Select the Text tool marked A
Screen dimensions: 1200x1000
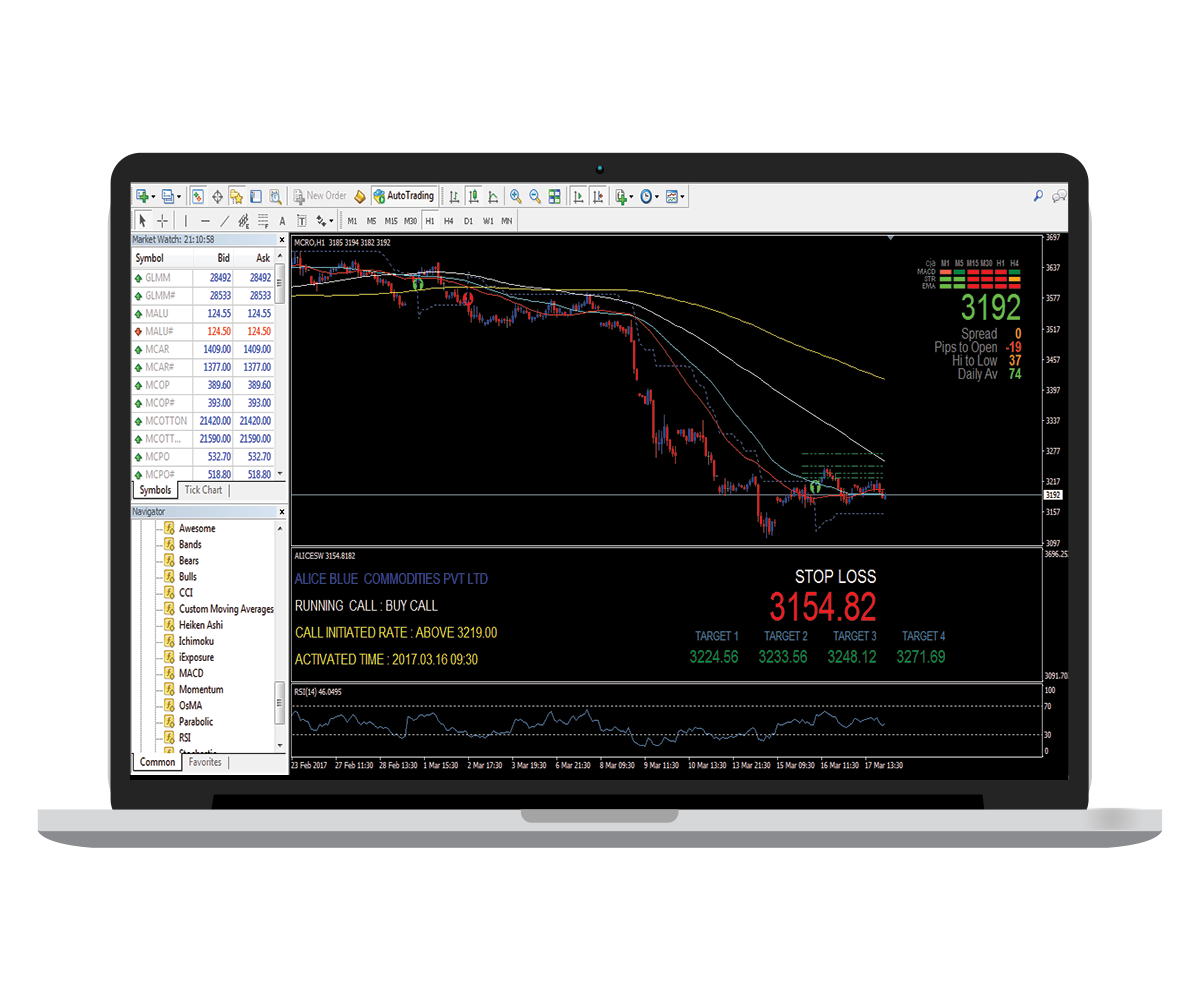pyautogui.click(x=282, y=221)
